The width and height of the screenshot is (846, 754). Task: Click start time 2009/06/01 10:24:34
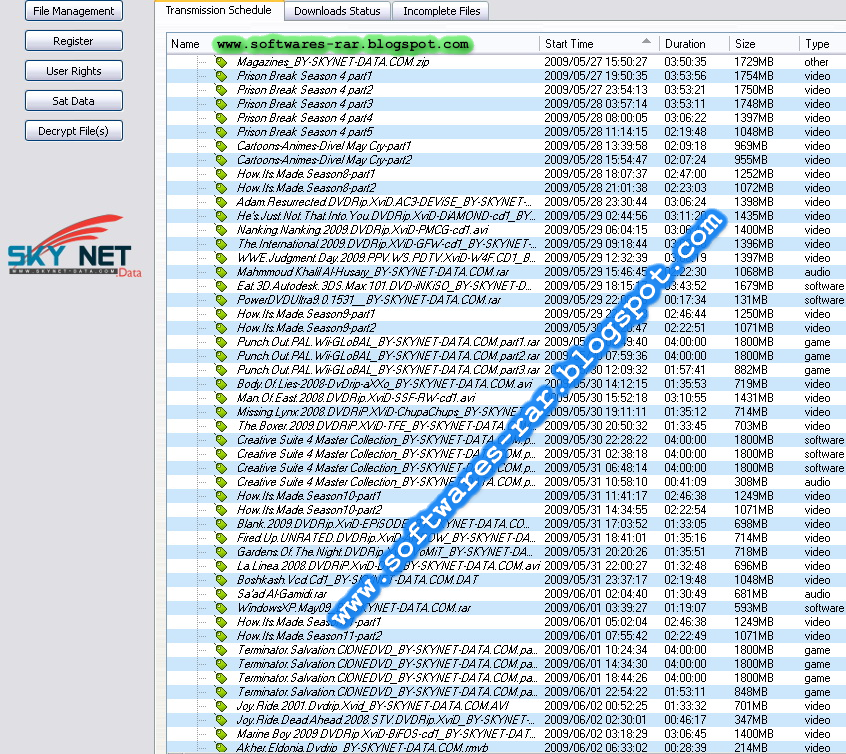click(596, 650)
